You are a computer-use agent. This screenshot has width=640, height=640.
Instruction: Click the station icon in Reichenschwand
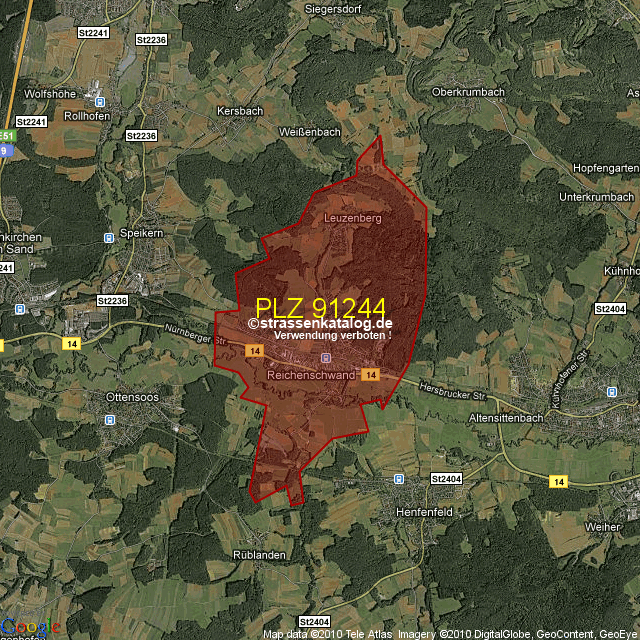point(325,358)
